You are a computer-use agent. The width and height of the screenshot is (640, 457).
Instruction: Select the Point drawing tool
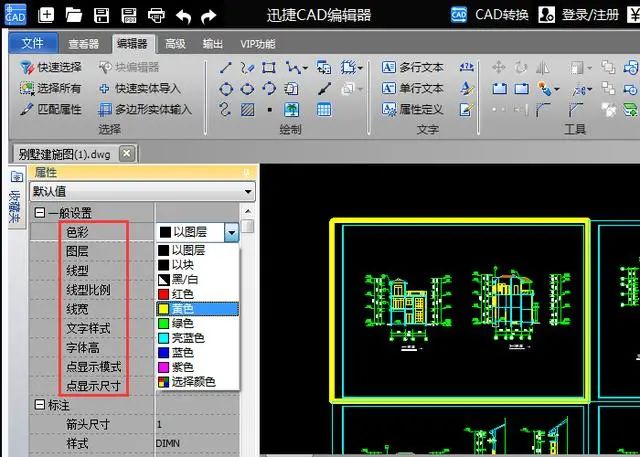coord(269,110)
